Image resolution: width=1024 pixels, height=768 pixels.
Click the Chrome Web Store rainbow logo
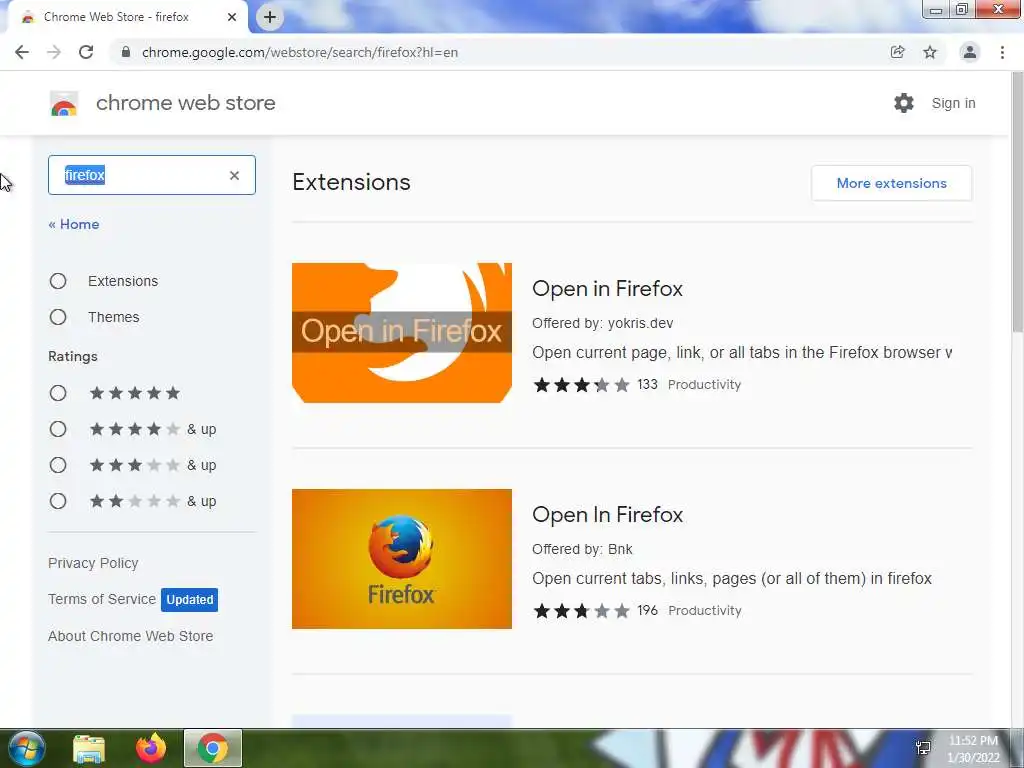coord(64,103)
